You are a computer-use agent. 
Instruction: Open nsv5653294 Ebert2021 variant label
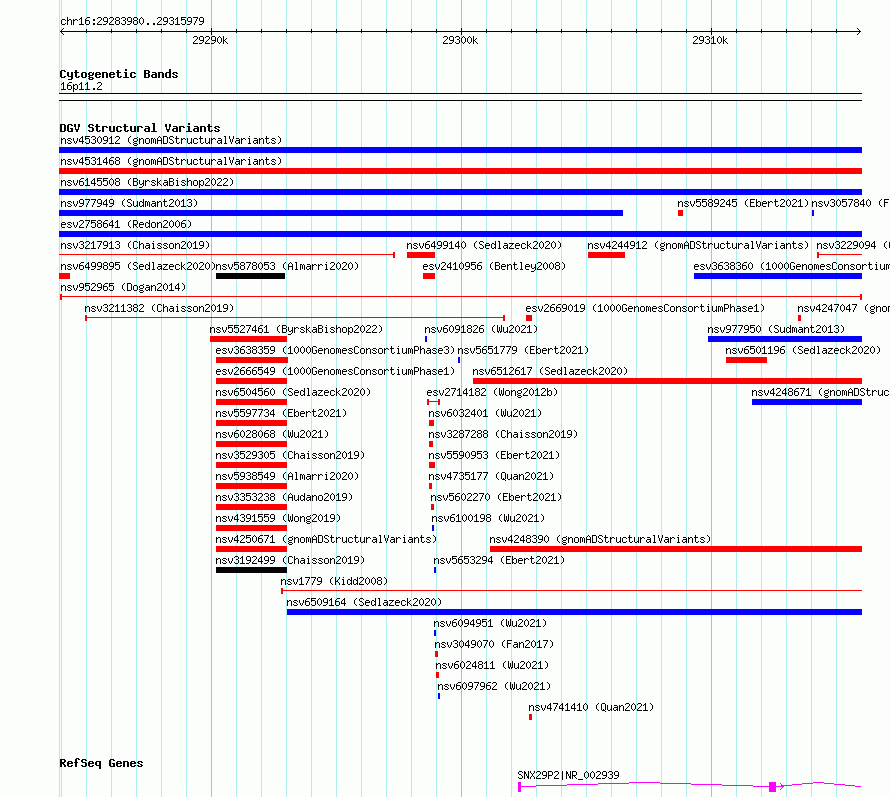tap(499, 560)
